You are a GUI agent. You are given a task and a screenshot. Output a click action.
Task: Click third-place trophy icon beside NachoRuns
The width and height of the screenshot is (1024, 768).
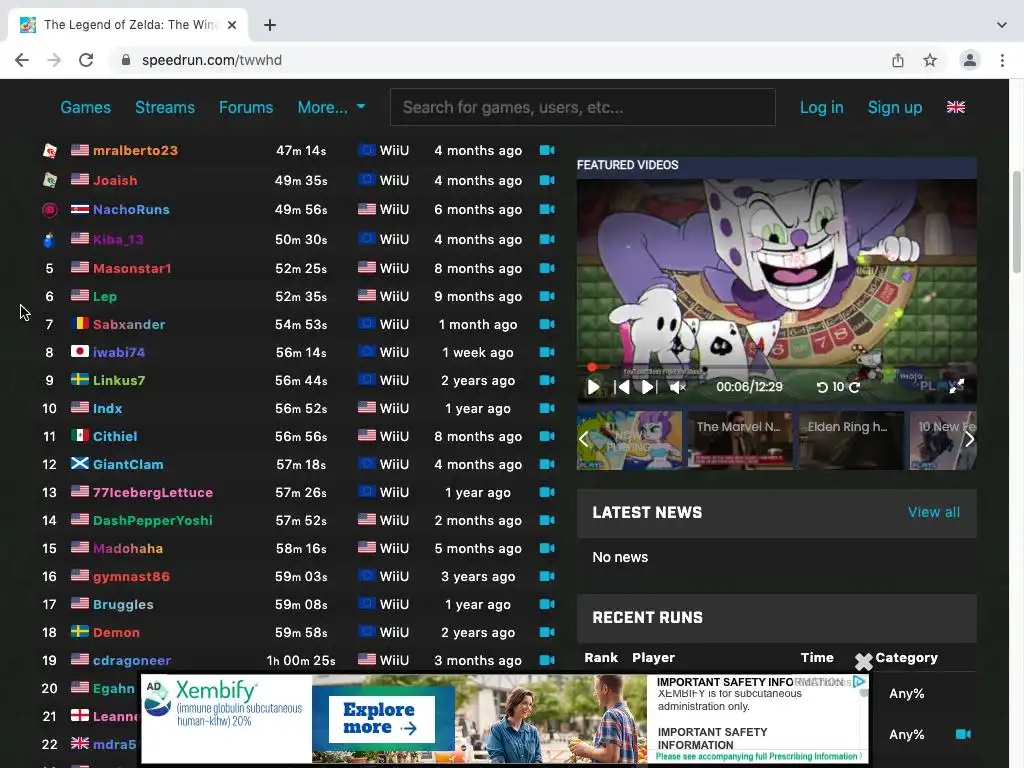coord(50,210)
